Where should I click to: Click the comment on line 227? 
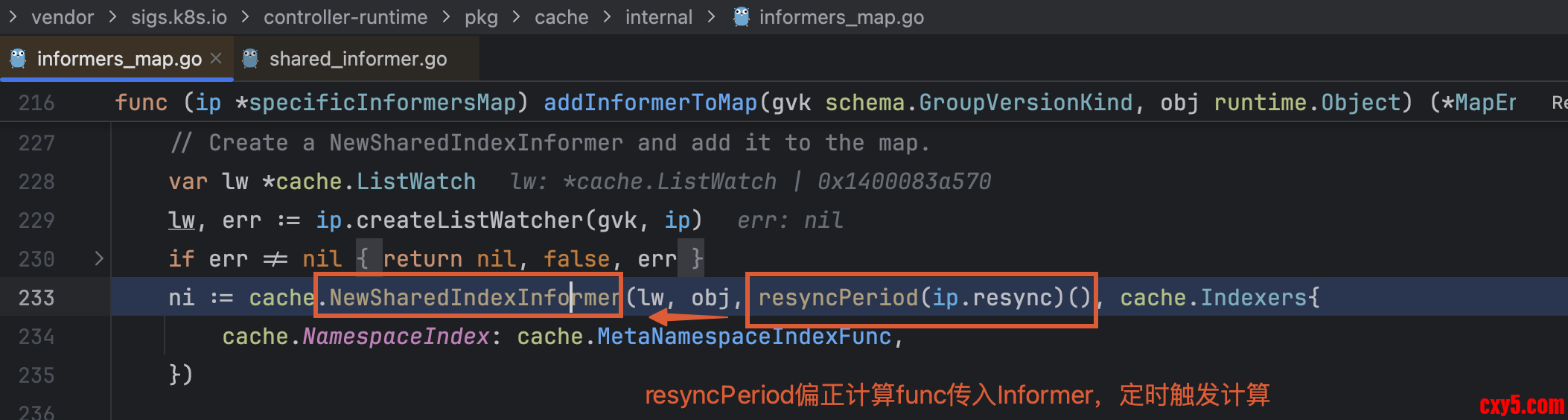pos(550,143)
